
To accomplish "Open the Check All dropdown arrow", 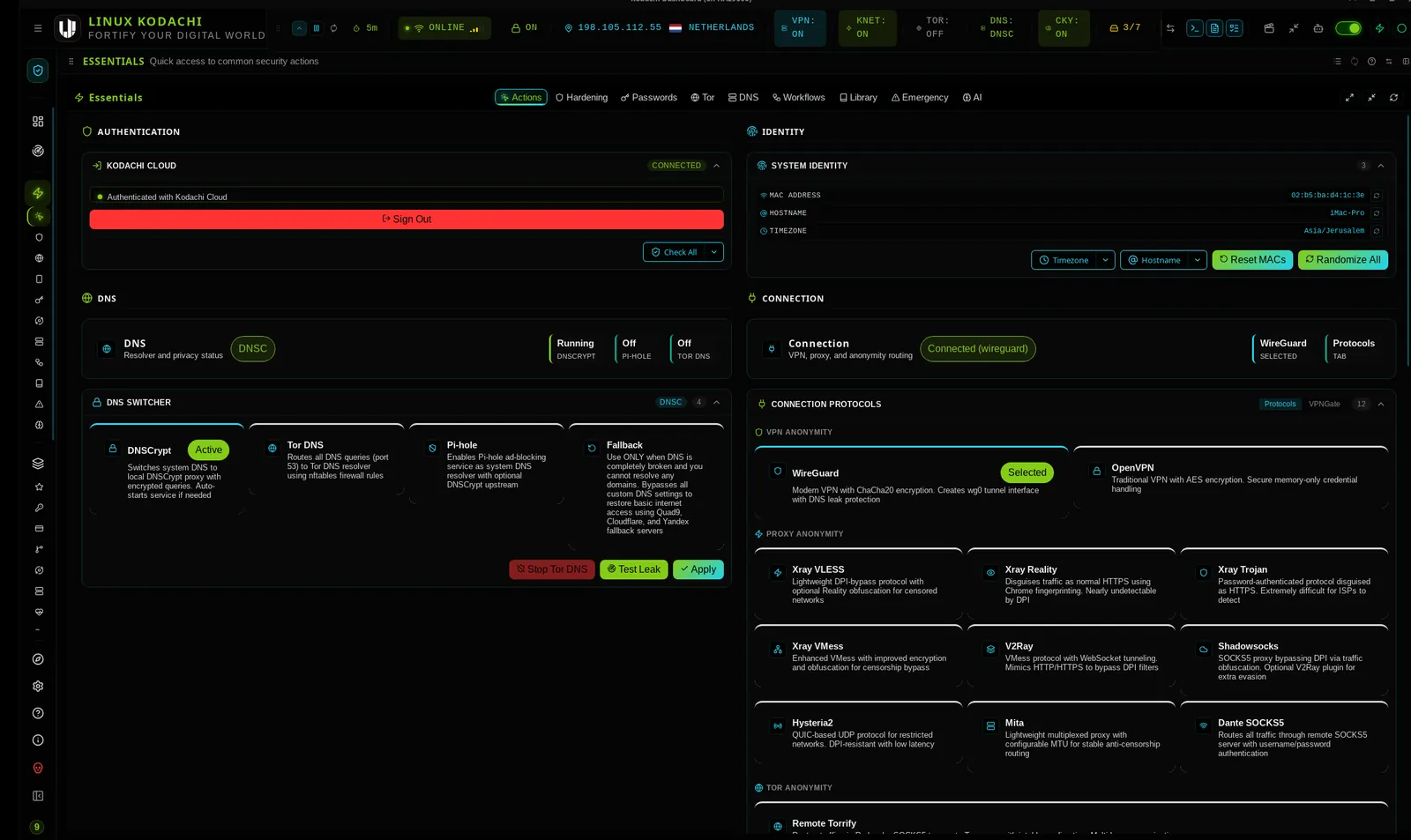I will [x=714, y=252].
